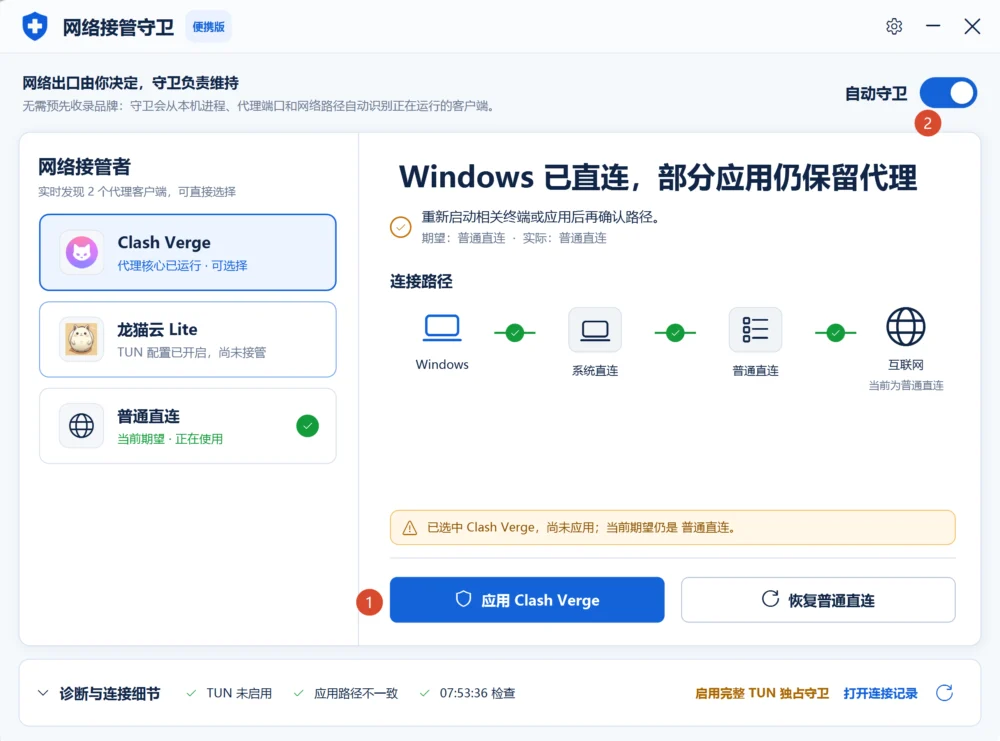The width and height of the screenshot is (1000, 741).
Task: Click the Windows laptop icon in path
Action: pyautogui.click(x=442, y=328)
